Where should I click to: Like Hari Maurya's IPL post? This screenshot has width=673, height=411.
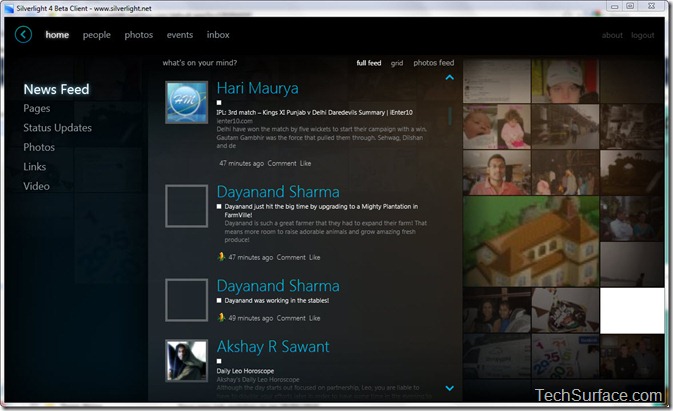tap(306, 163)
